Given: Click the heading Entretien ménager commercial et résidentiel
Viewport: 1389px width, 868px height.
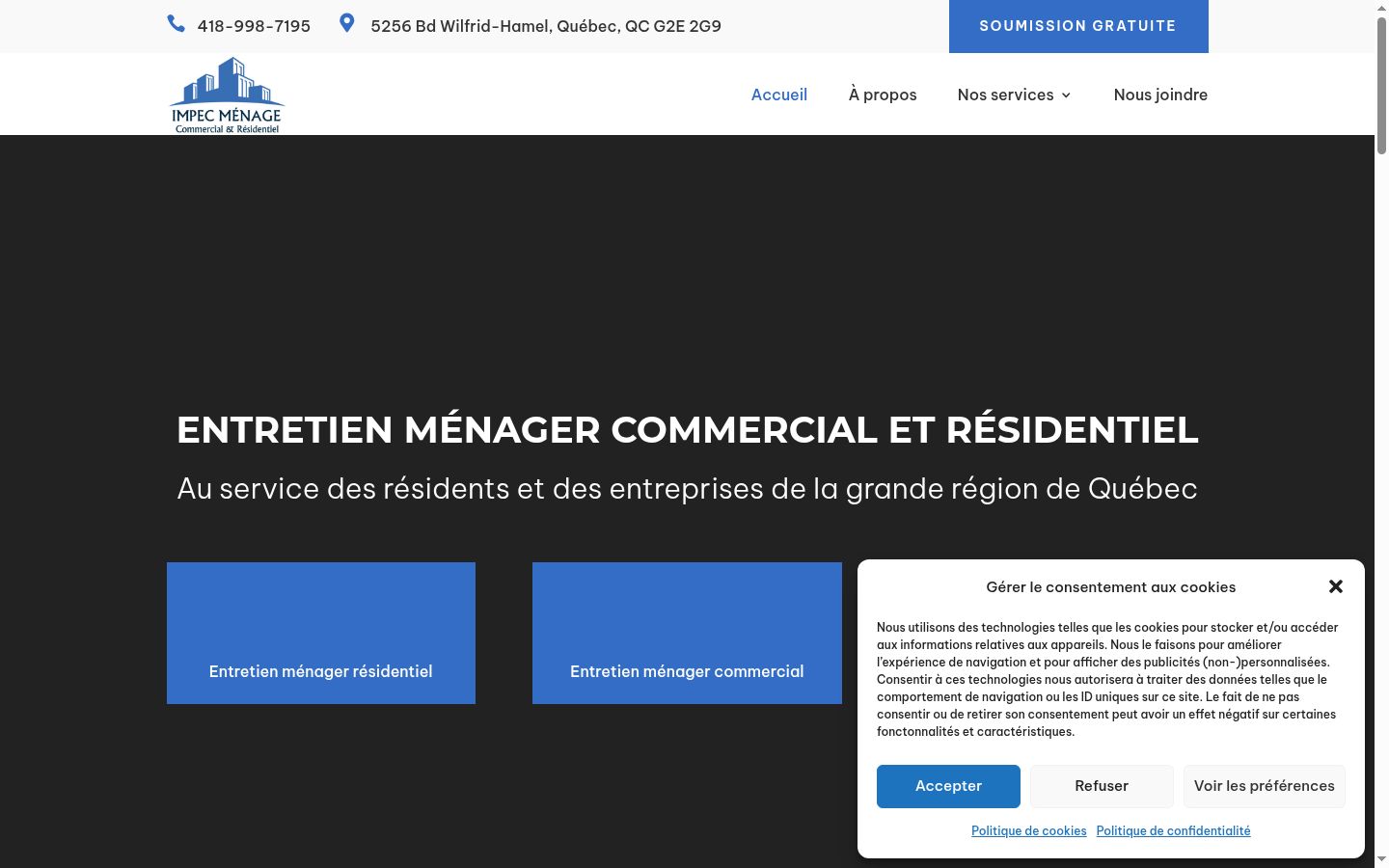Looking at the screenshot, I should (688, 430).
